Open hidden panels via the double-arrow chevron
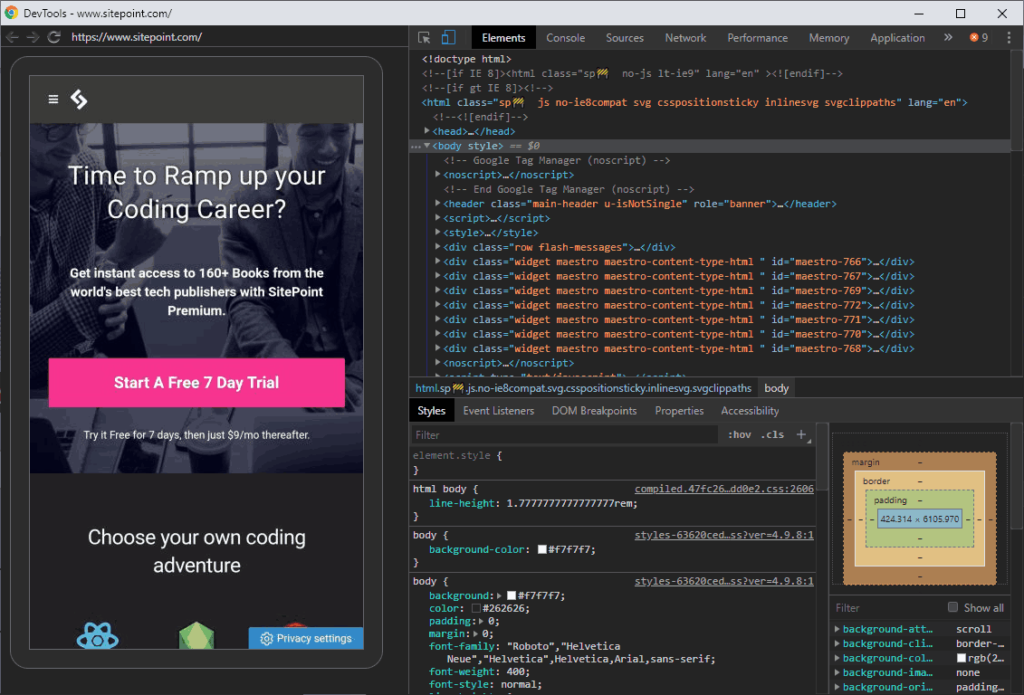Viewport: 1024px width, 695px height. click(946, 37)
